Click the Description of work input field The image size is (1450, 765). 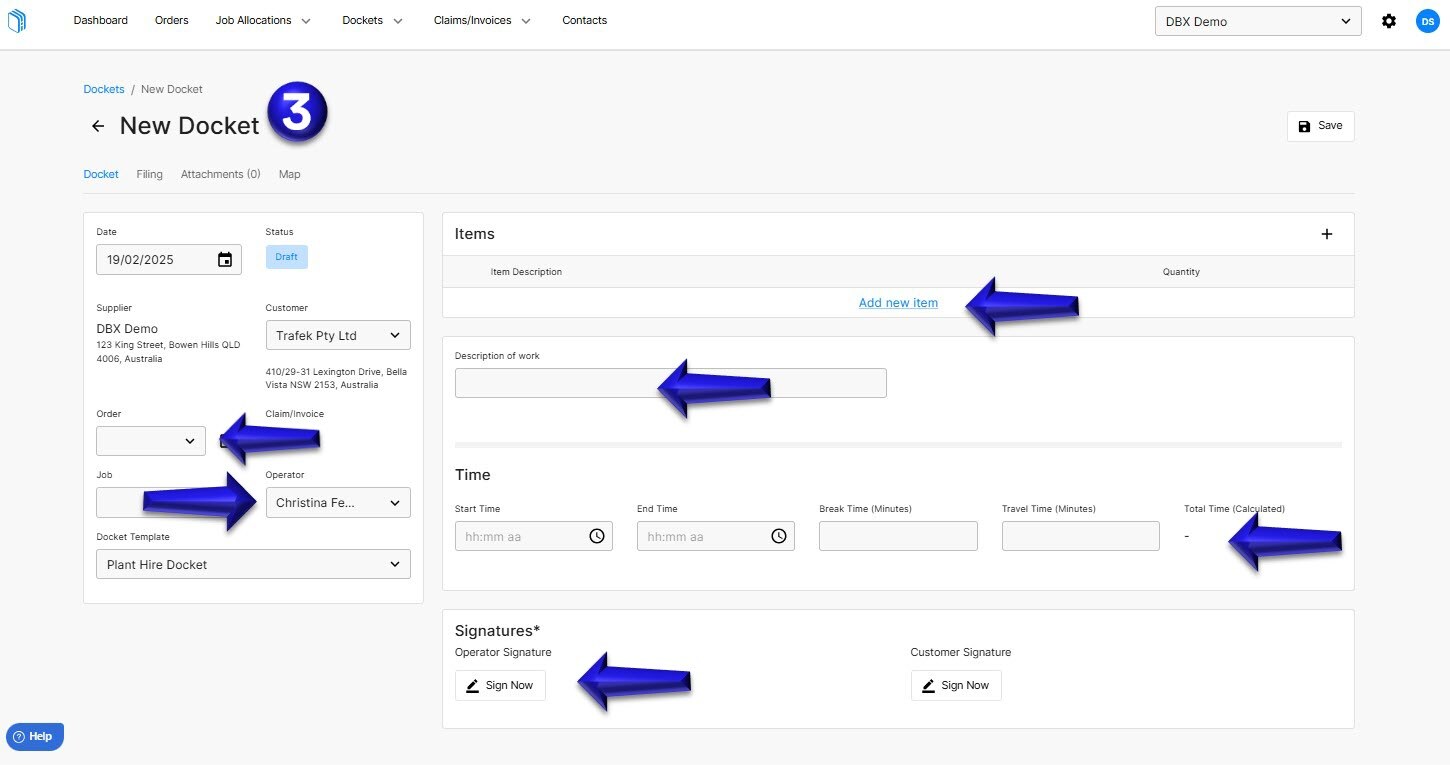tap(670, 382)
